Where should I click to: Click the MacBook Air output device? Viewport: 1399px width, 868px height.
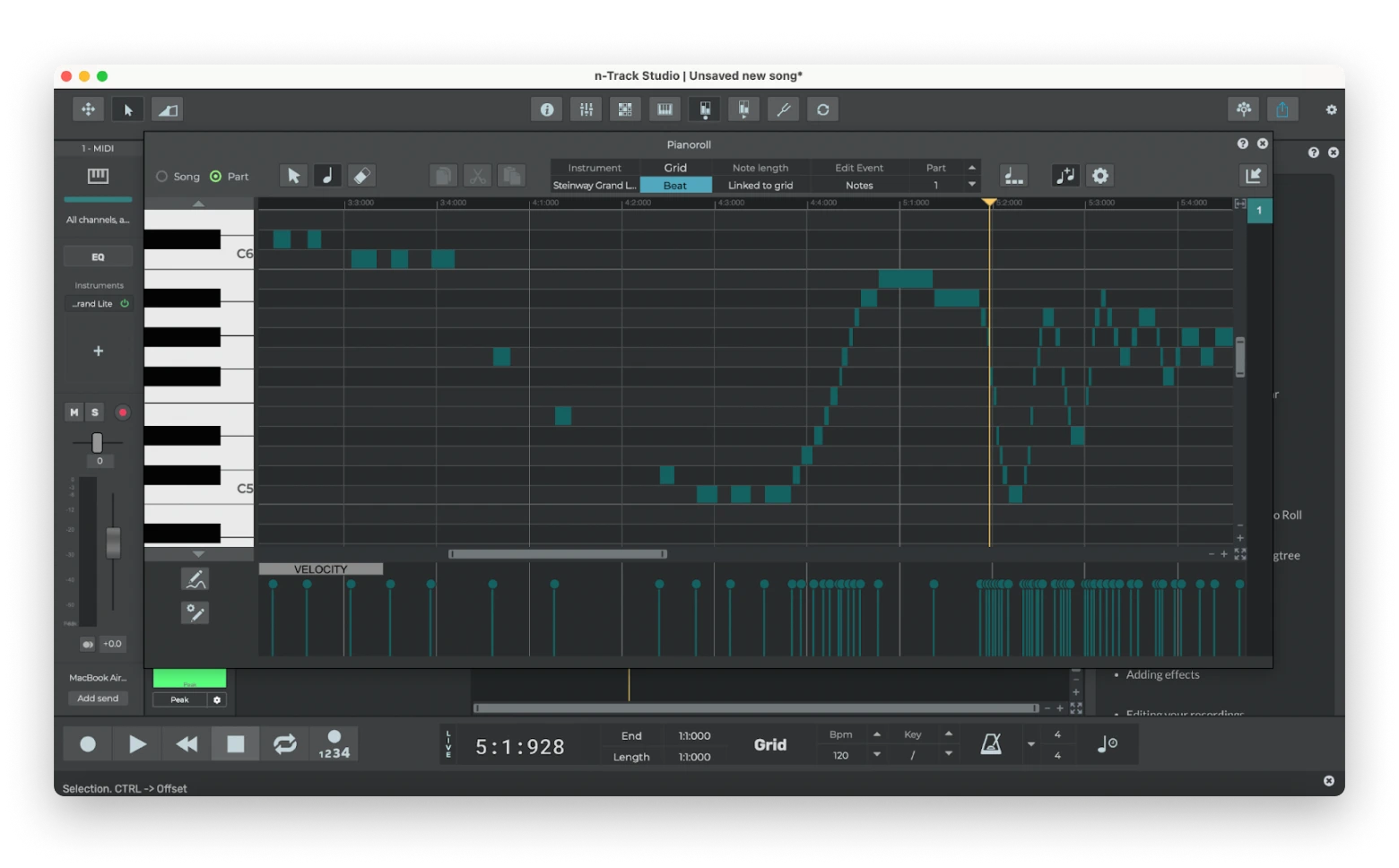coord(98,678)
